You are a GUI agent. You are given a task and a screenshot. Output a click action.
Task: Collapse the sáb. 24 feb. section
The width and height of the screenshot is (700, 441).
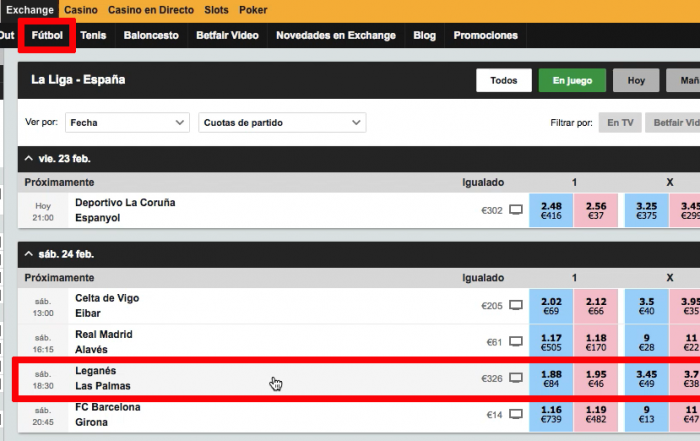(29, 254)
